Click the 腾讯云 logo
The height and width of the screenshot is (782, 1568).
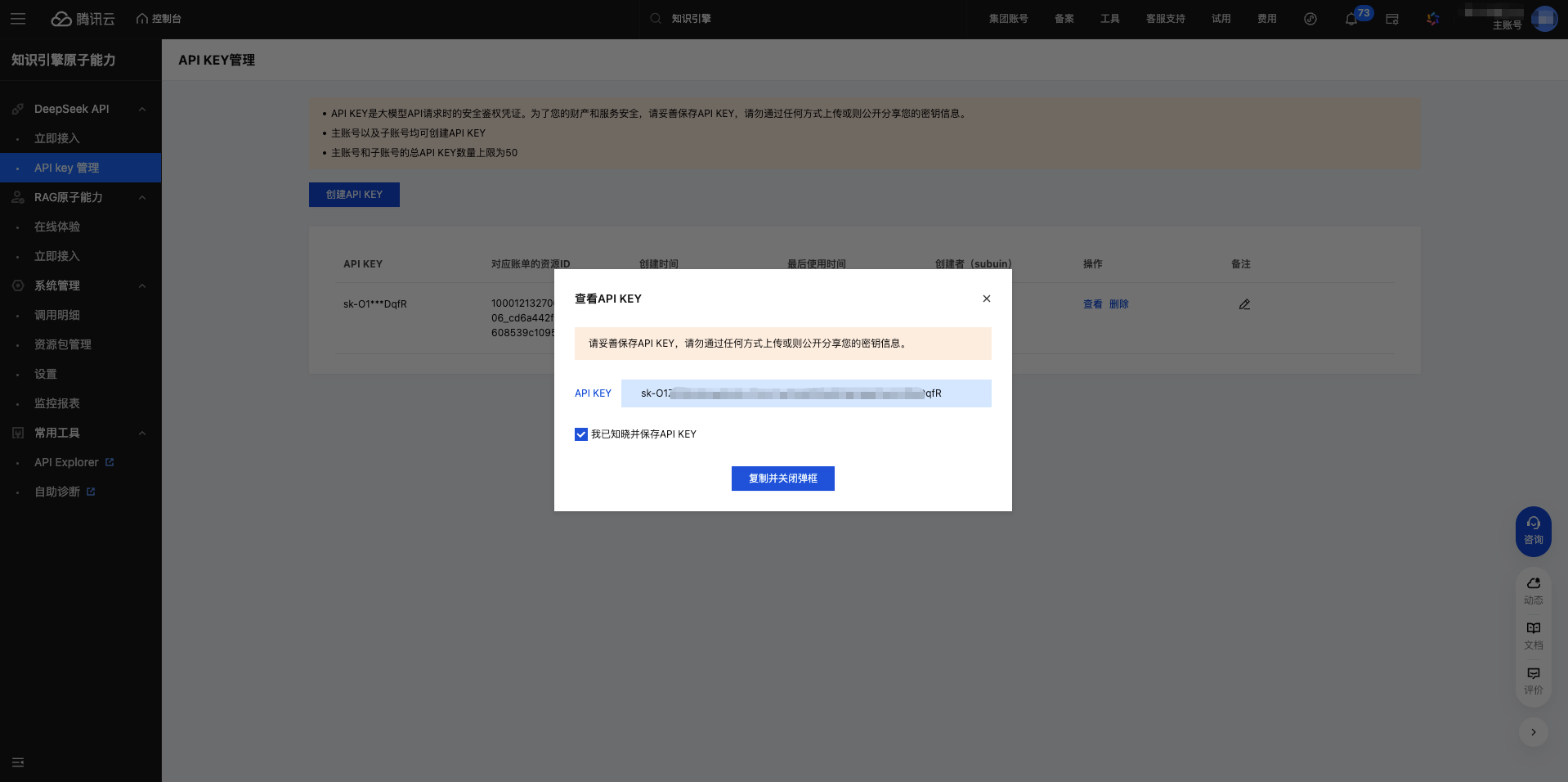click(x=83, y=18)
